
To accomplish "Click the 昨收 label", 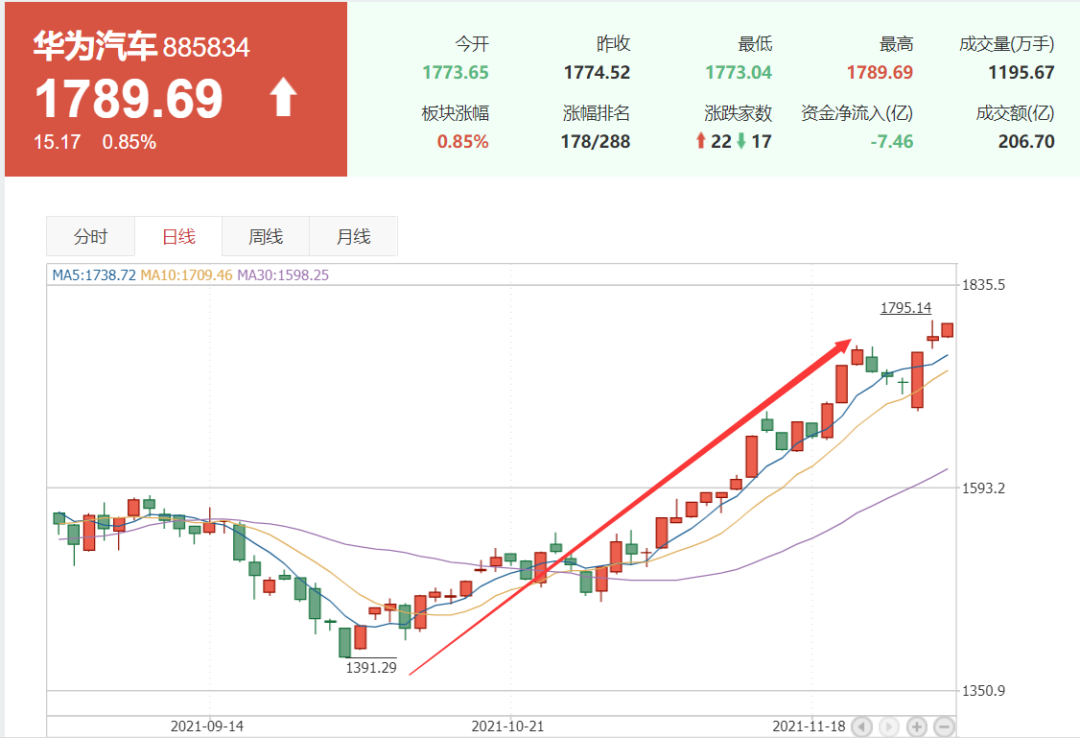I will (613, 44).
